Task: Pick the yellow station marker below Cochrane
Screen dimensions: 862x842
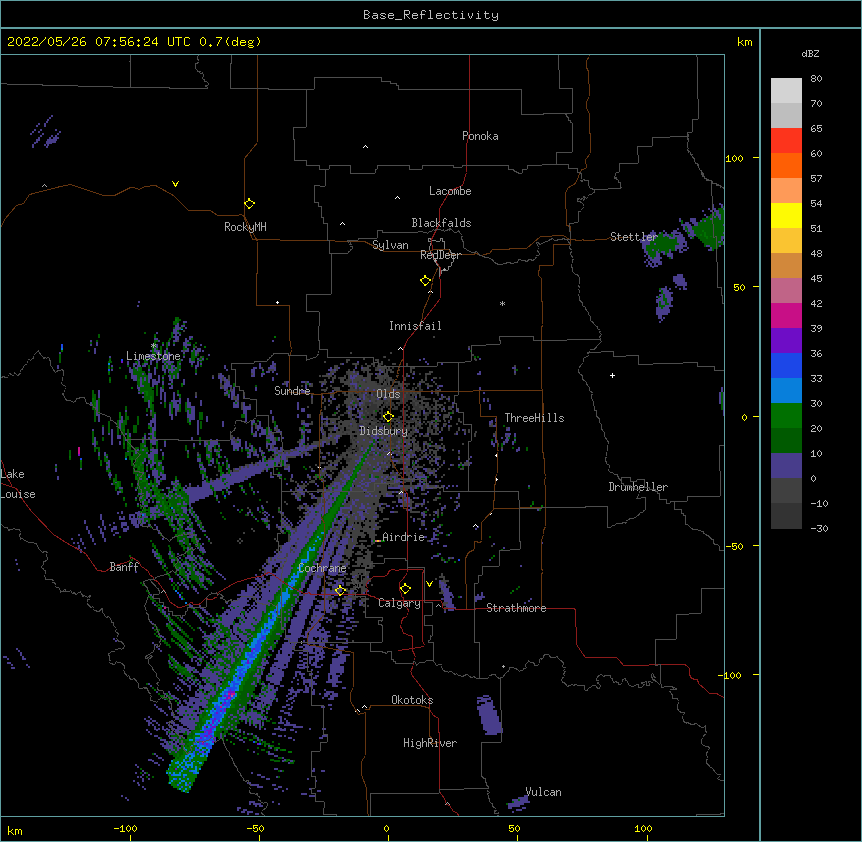Action: point(340,590)
